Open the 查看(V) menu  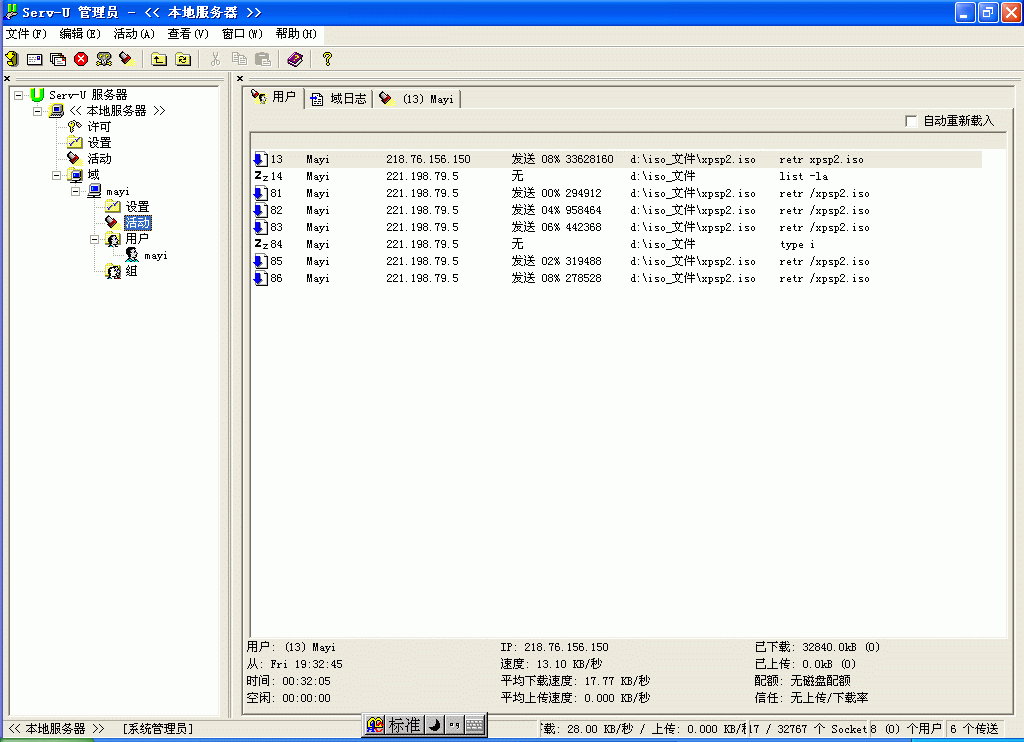pyautogui.click(x=188, y=34)
